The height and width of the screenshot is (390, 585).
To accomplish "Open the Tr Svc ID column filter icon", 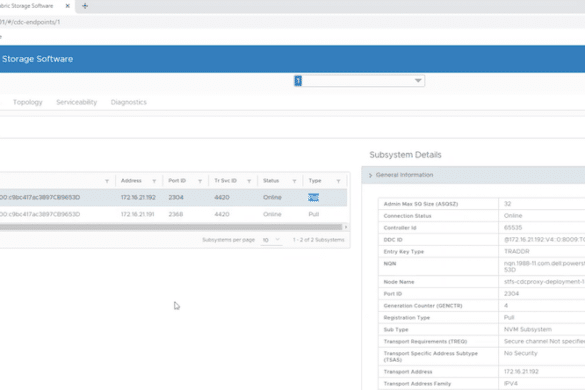I will (249, 181).
